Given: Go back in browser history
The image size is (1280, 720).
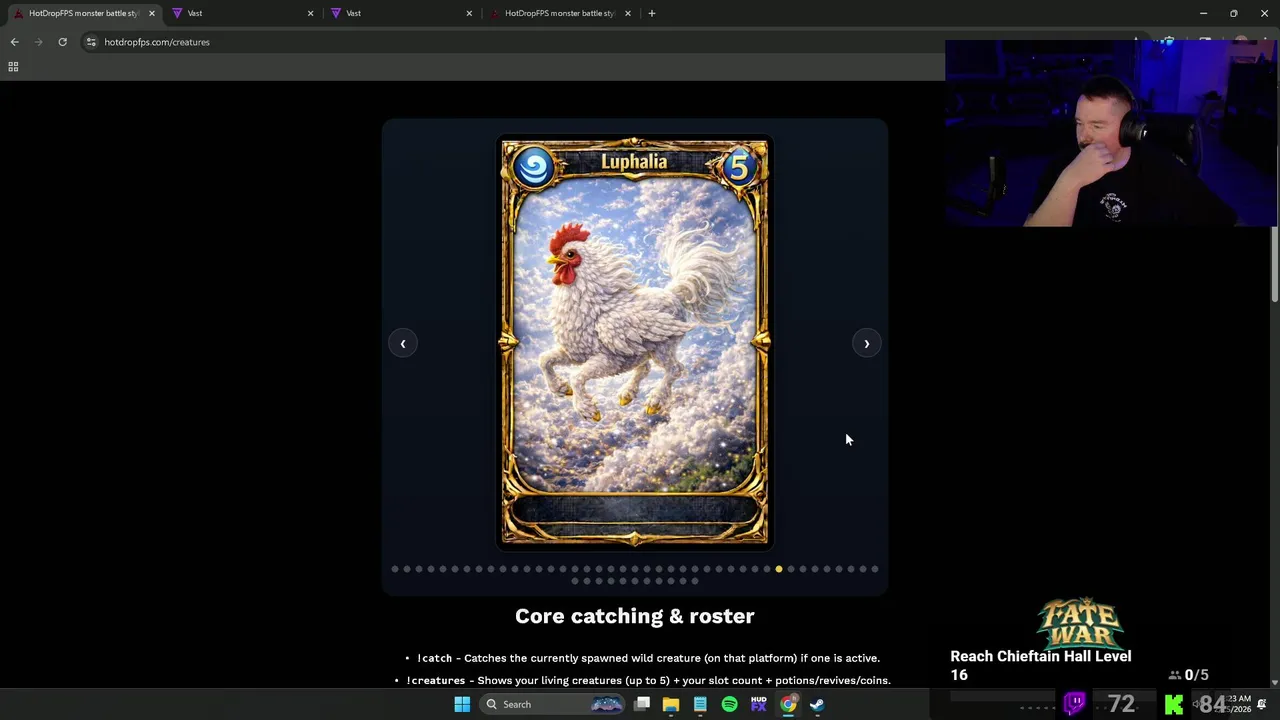Looking at the screenshot, I should (x=14, y=42).
